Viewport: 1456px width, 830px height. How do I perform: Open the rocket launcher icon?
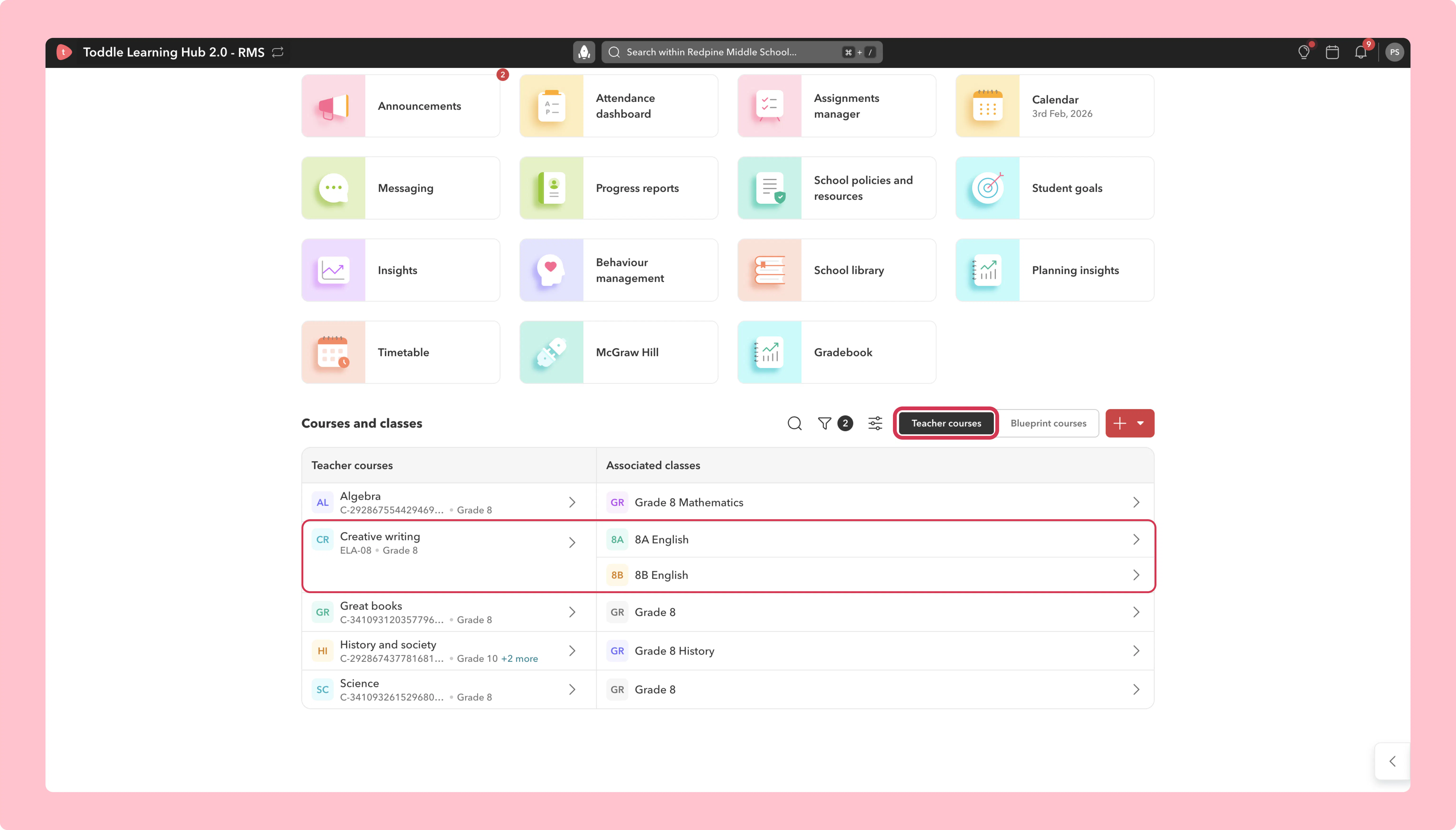click(x=583, y=52)
